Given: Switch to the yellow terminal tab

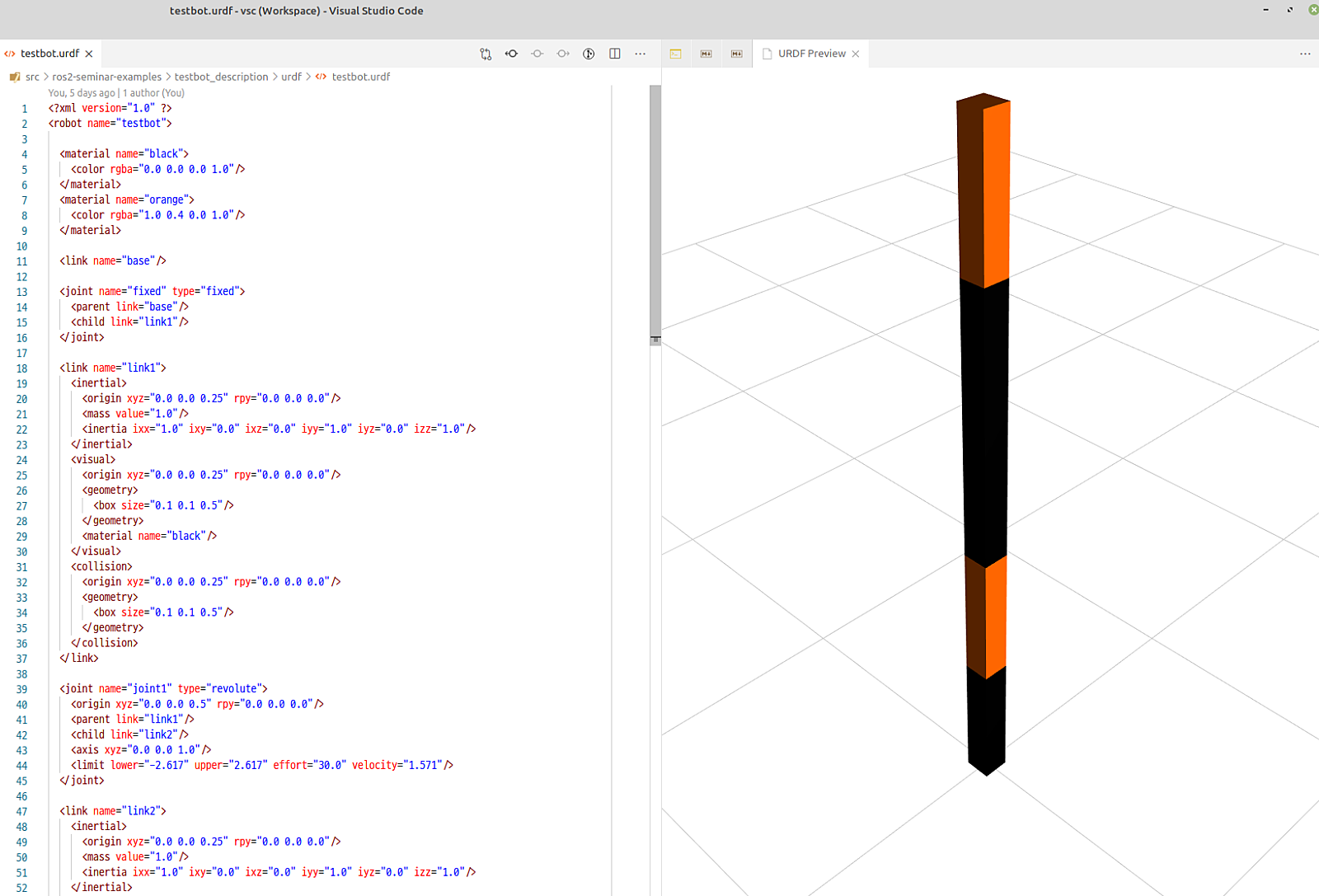Looking at the screenshot, I should (676, 54).
